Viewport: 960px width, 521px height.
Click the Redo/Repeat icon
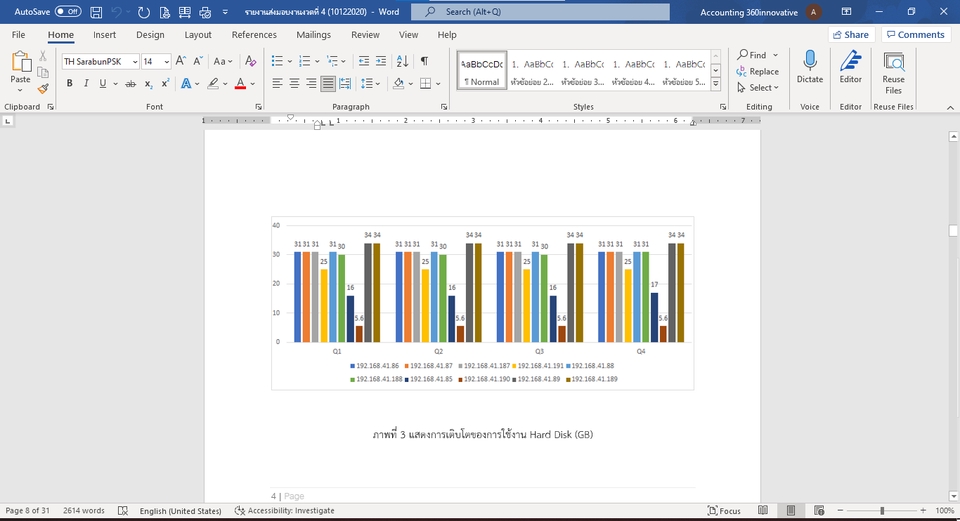143,12
